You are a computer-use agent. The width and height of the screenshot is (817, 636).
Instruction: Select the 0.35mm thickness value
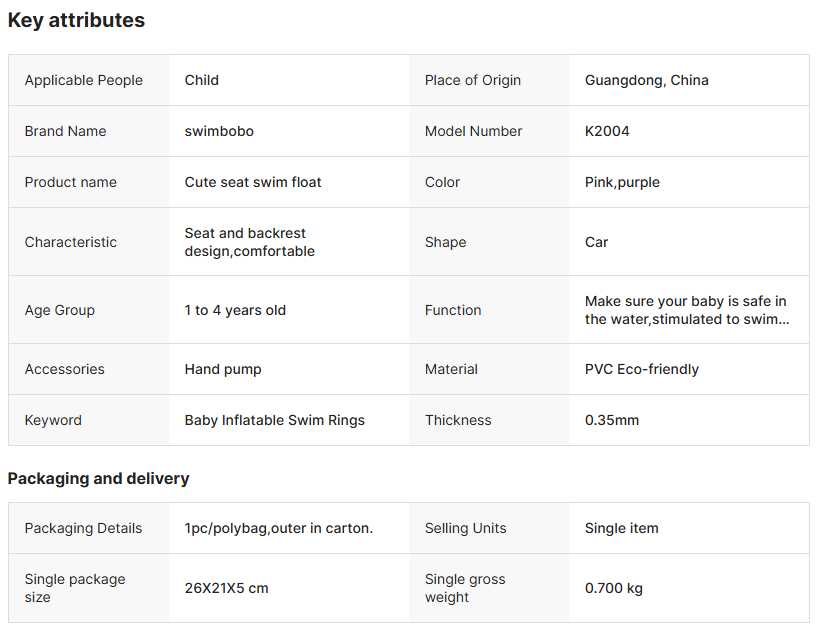(x=611, y=420)
